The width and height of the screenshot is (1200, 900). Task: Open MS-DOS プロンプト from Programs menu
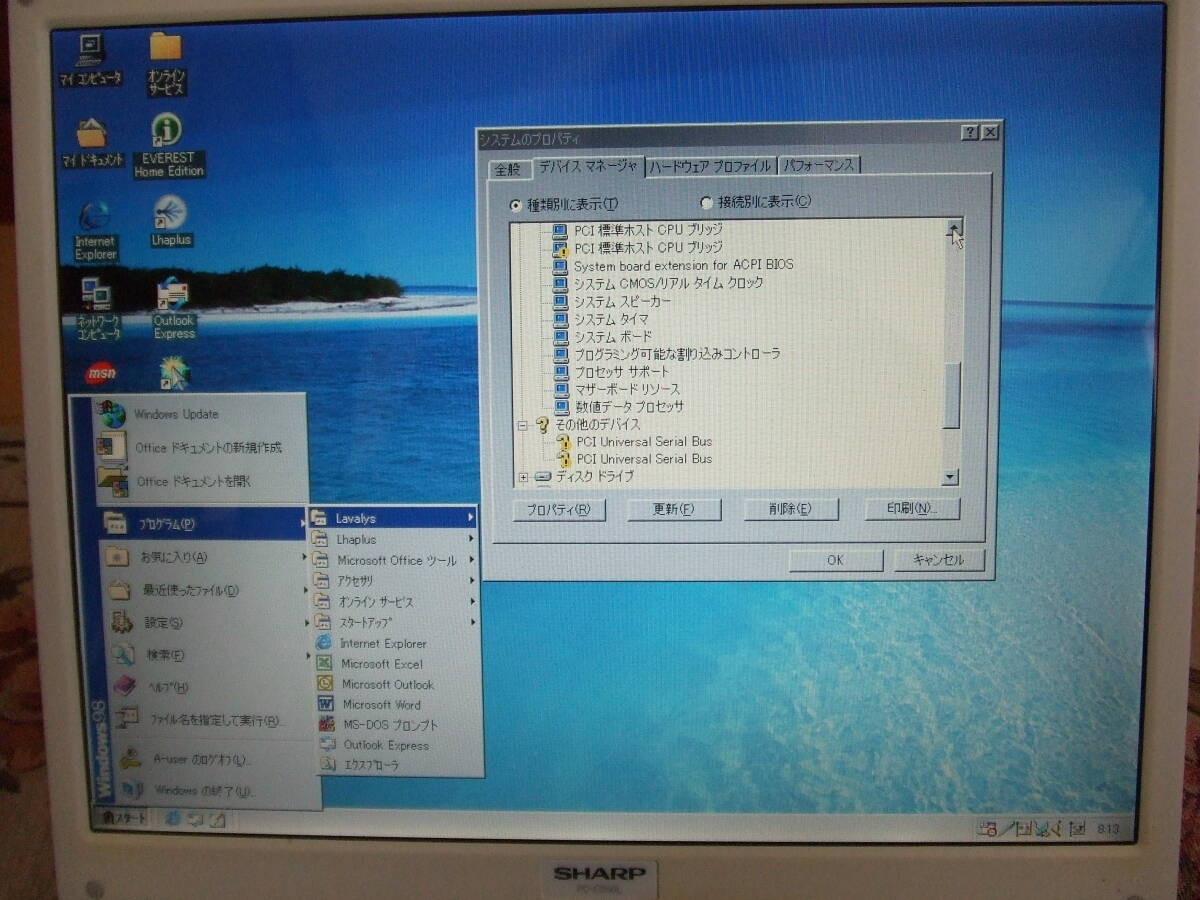click(x=389, y=725)
